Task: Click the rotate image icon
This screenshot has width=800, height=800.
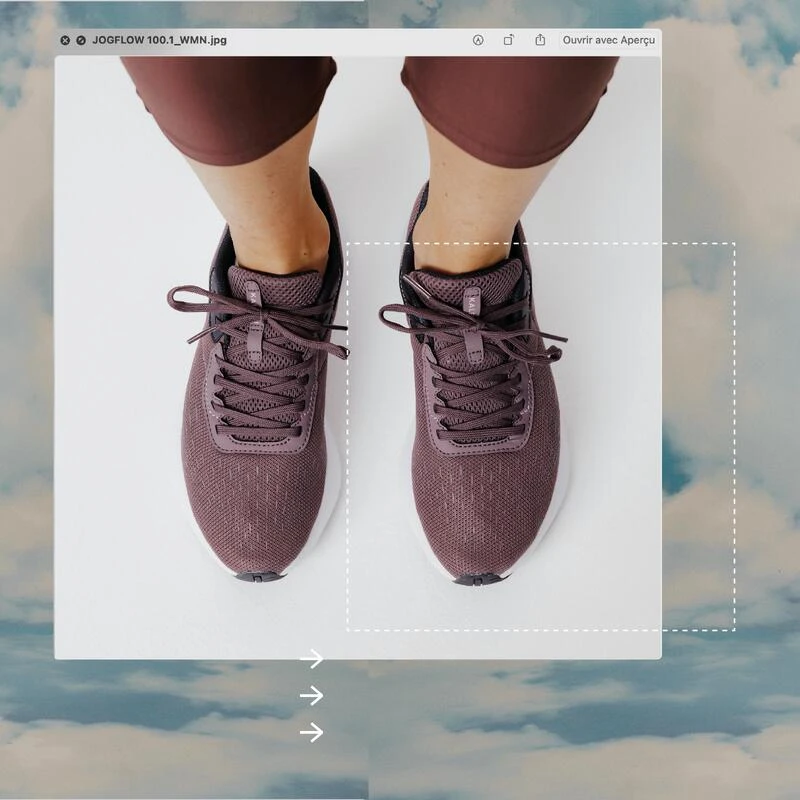Action: coord(508,40)
